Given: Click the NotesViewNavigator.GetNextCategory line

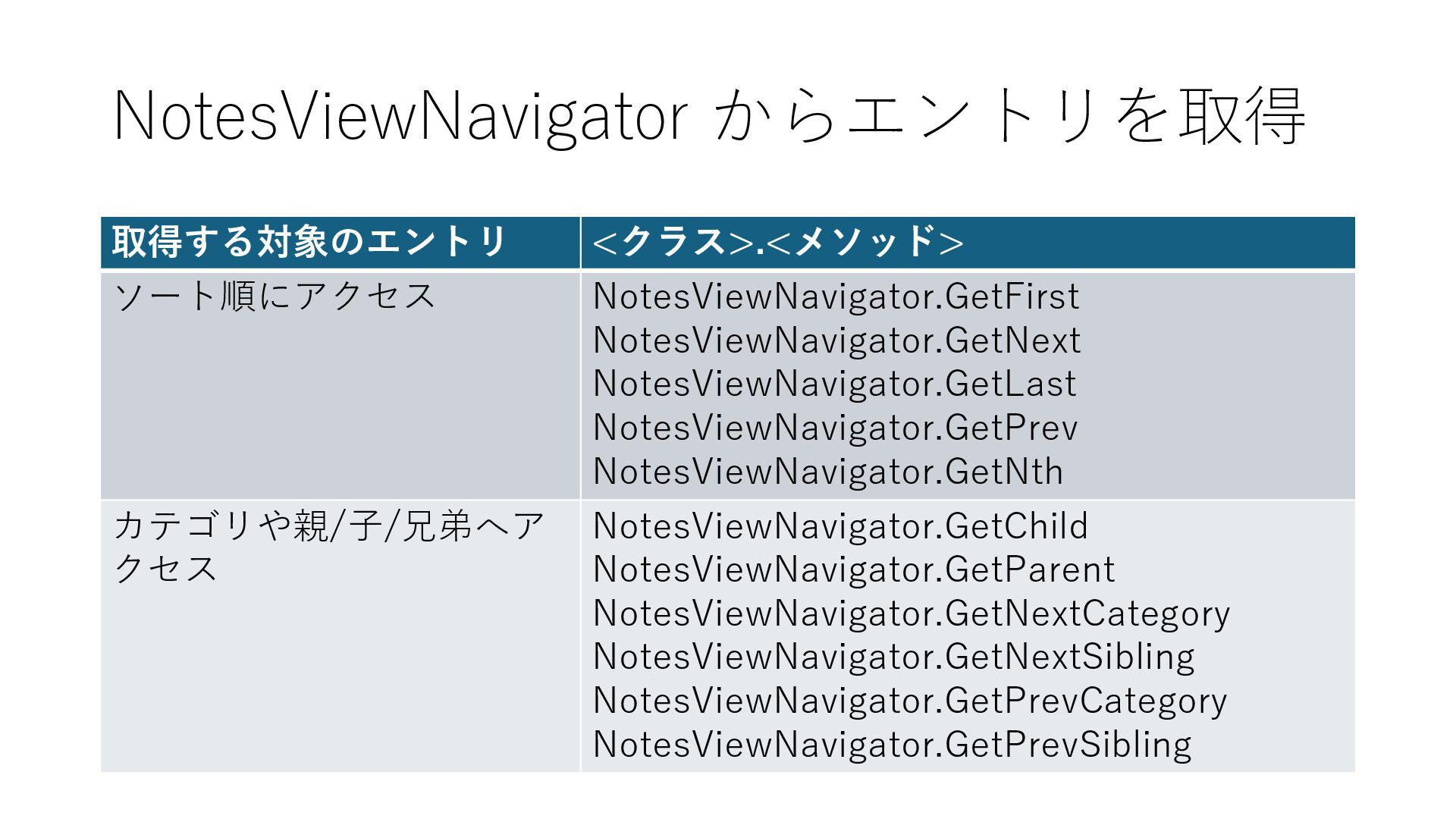Looking at the screenshot, I should point(912,613).
